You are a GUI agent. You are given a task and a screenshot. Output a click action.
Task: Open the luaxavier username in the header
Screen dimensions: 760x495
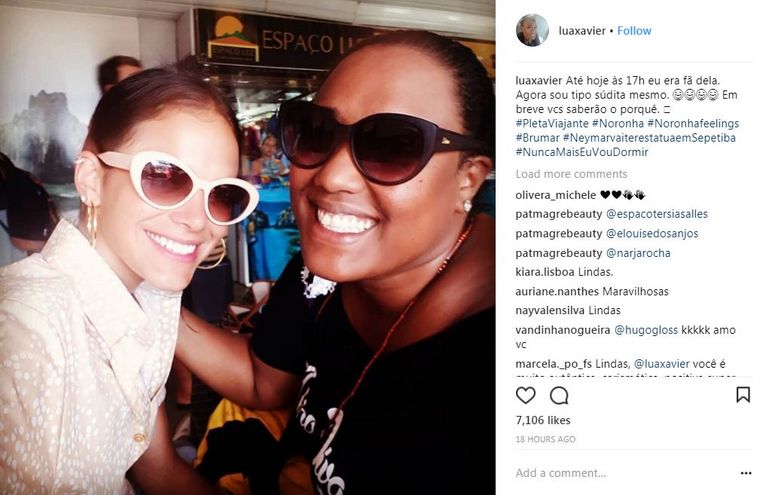582,31
